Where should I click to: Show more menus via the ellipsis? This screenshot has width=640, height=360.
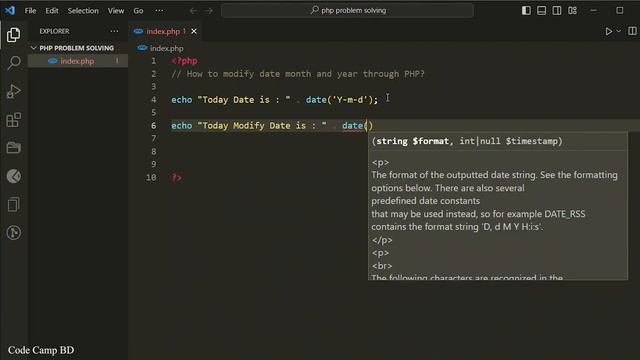159,11
